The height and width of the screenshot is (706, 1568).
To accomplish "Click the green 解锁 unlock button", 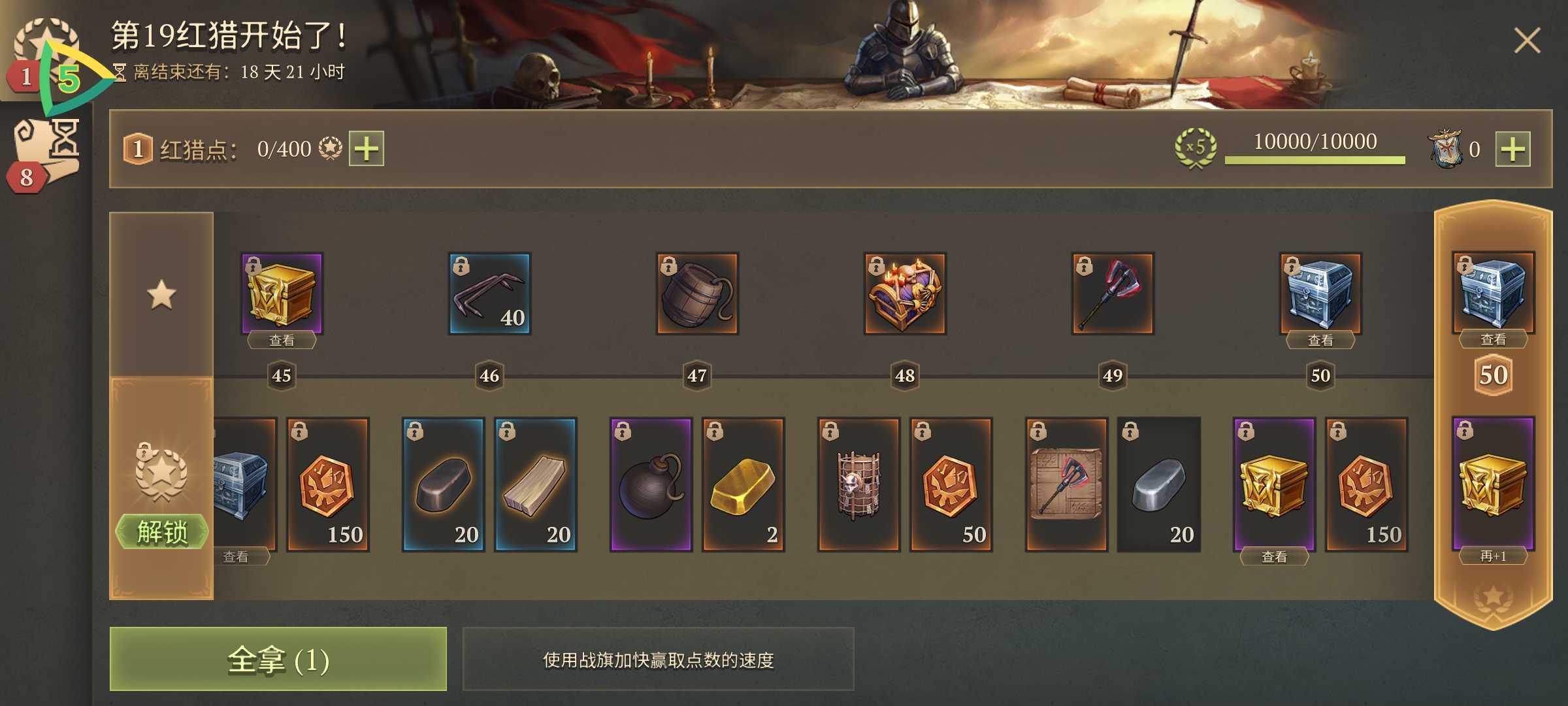I will [162, 531].
